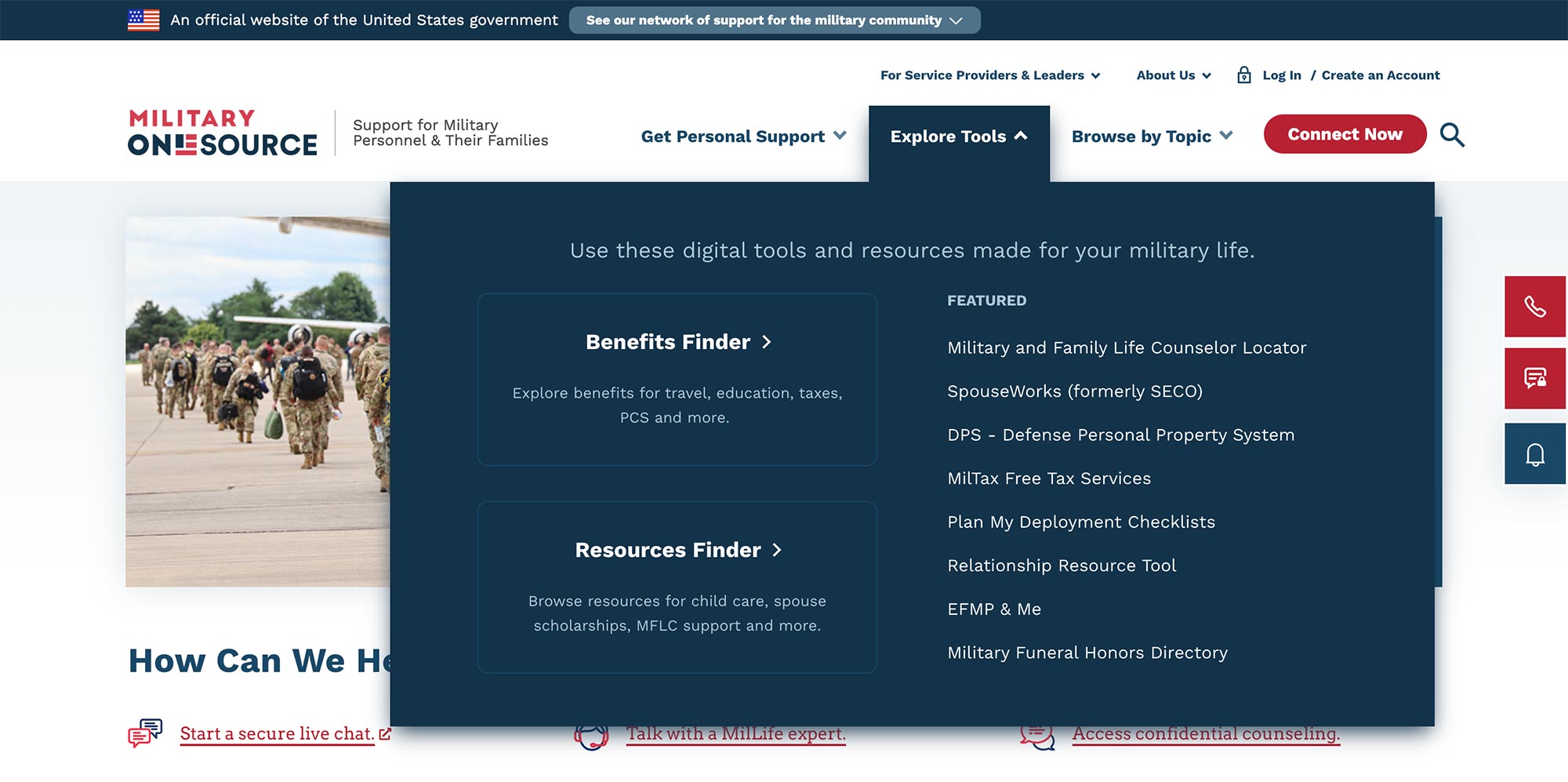Open Plan My Deployment Checklists
The height and width of the screenshot is (782, 1568).
click(x=1081, y=522)
